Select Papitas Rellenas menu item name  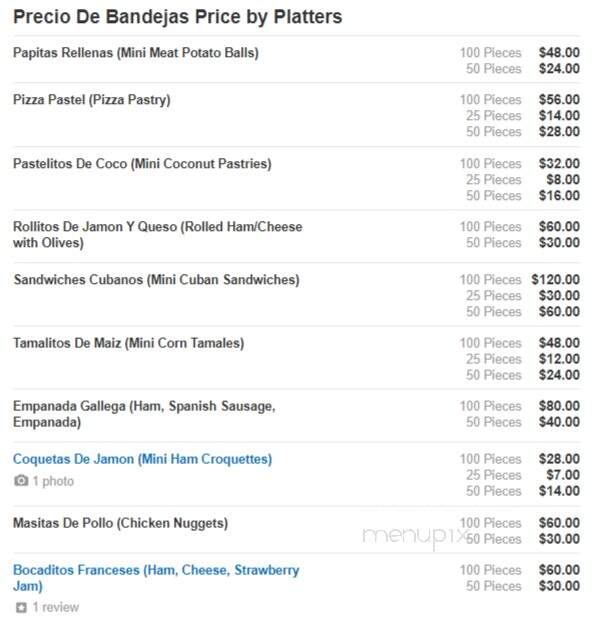coord(136,53)
